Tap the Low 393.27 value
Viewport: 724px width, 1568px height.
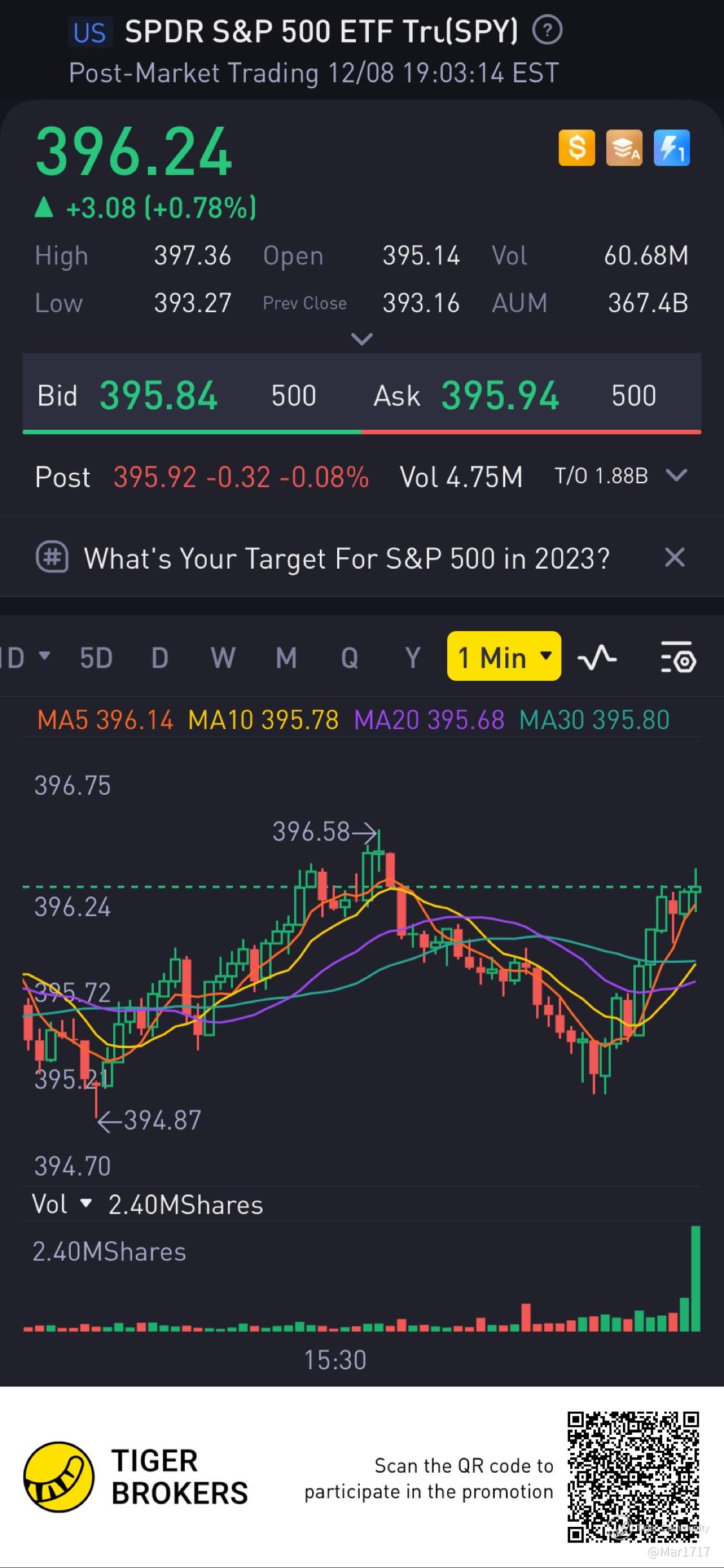192,302
